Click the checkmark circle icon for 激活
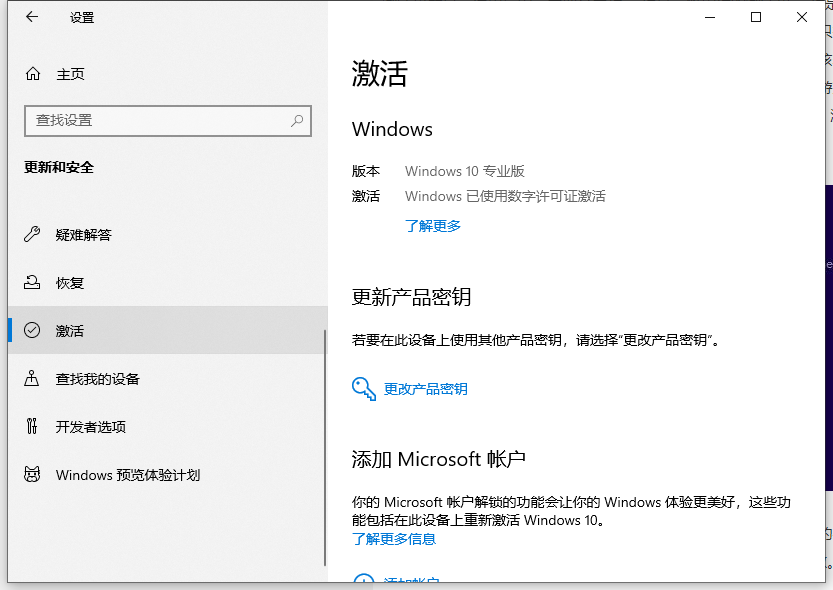Screen dimensions: 833x590 click(x=33, y=331)
